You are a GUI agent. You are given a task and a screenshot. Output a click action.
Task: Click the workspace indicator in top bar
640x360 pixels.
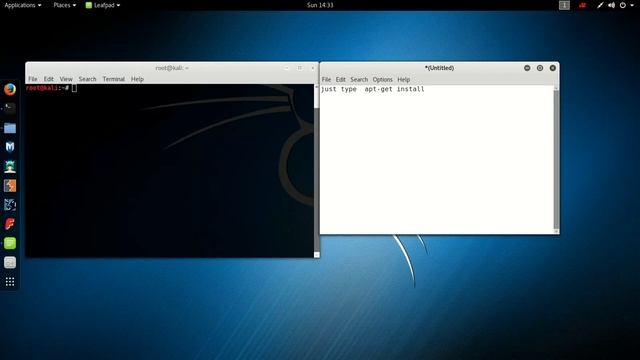[x=564, y=5]
